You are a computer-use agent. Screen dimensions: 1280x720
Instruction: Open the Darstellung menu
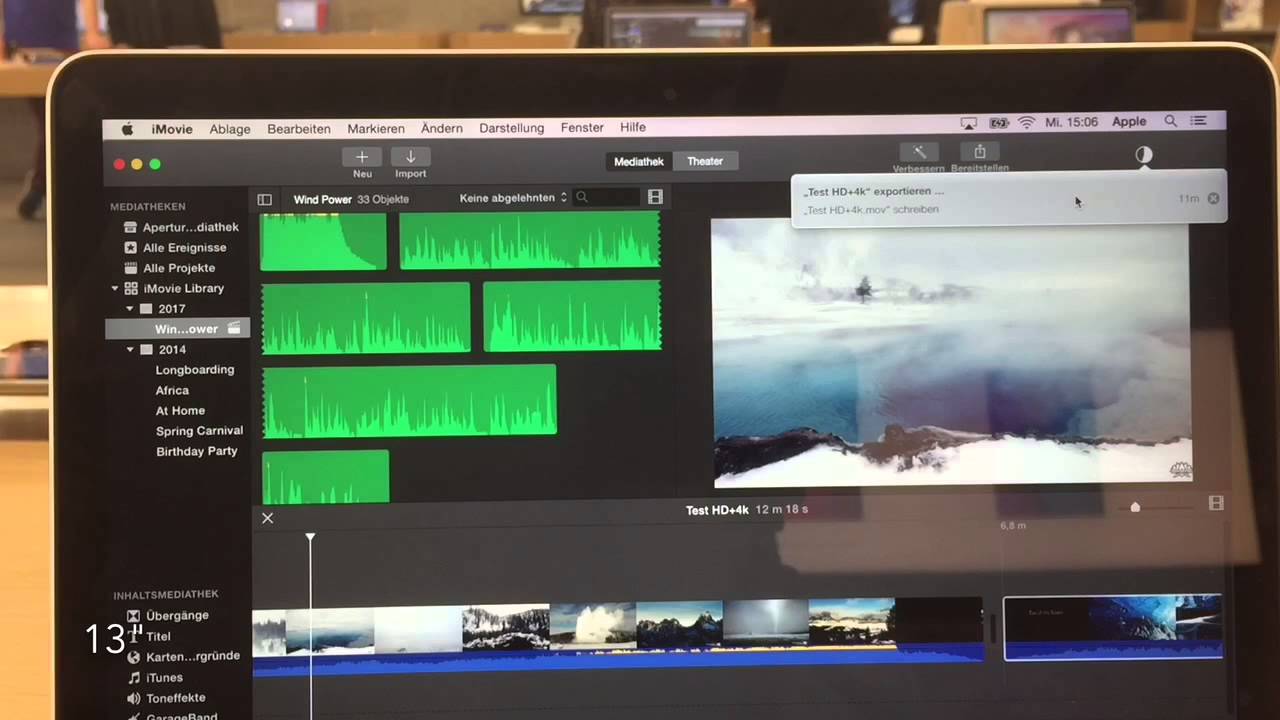511,128
